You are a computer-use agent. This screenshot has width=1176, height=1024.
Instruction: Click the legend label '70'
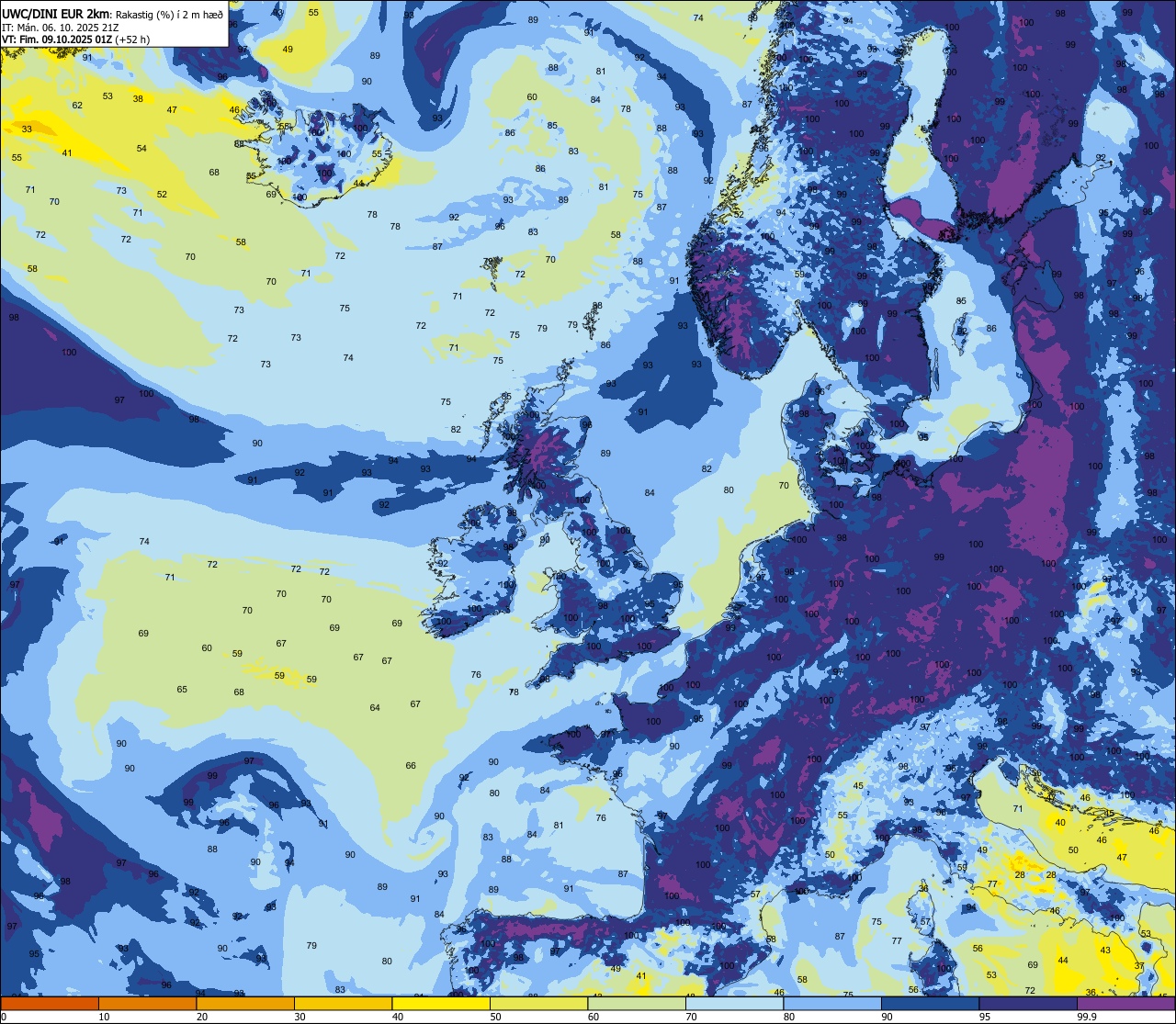click(x=691, y=1017)
